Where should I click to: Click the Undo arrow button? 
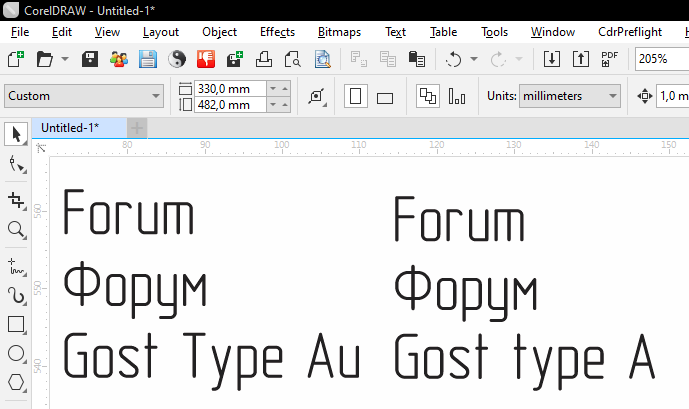(453, 59)
